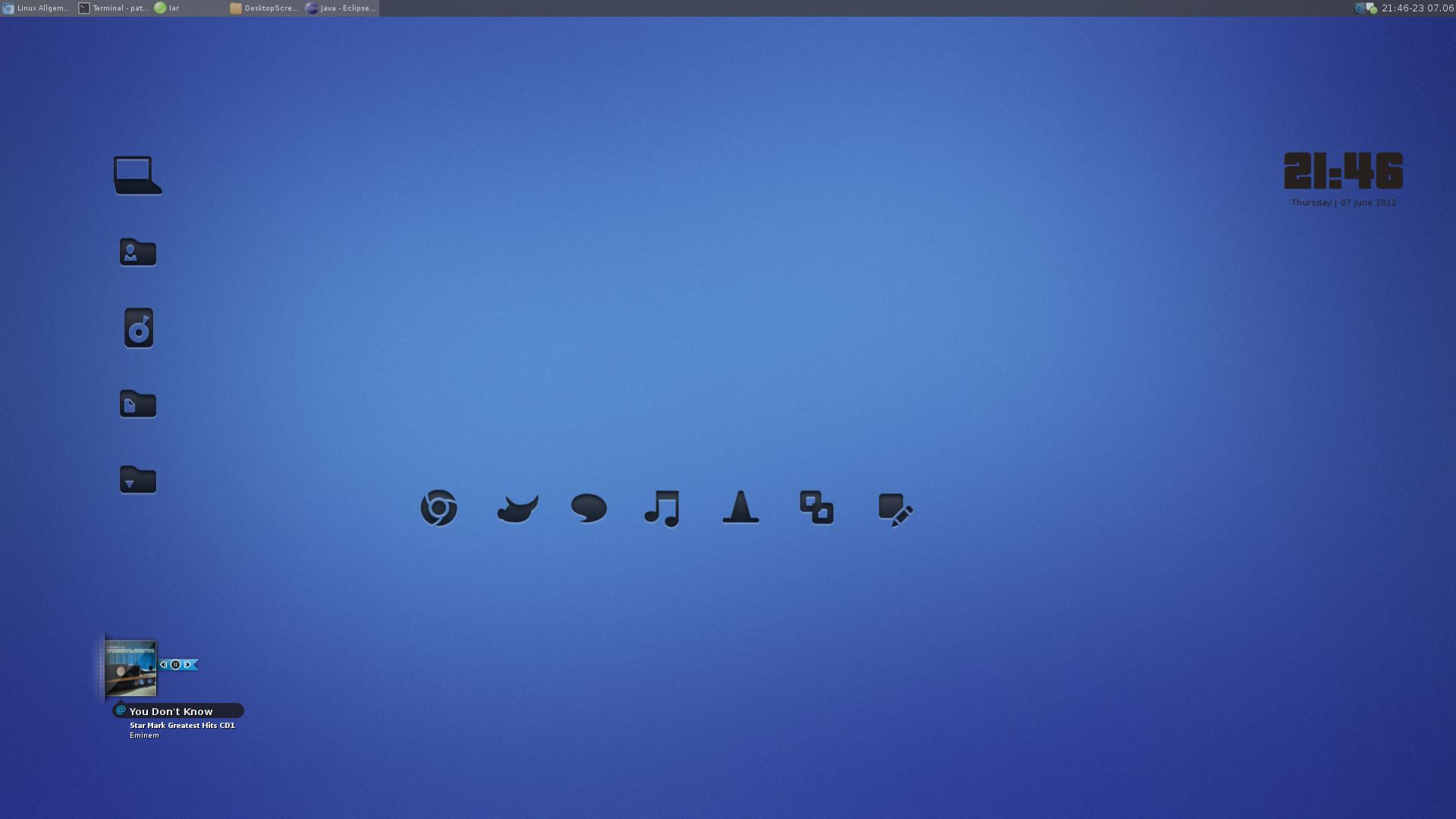Click the panel clock showing 21:46-23 07.06

1417,8
